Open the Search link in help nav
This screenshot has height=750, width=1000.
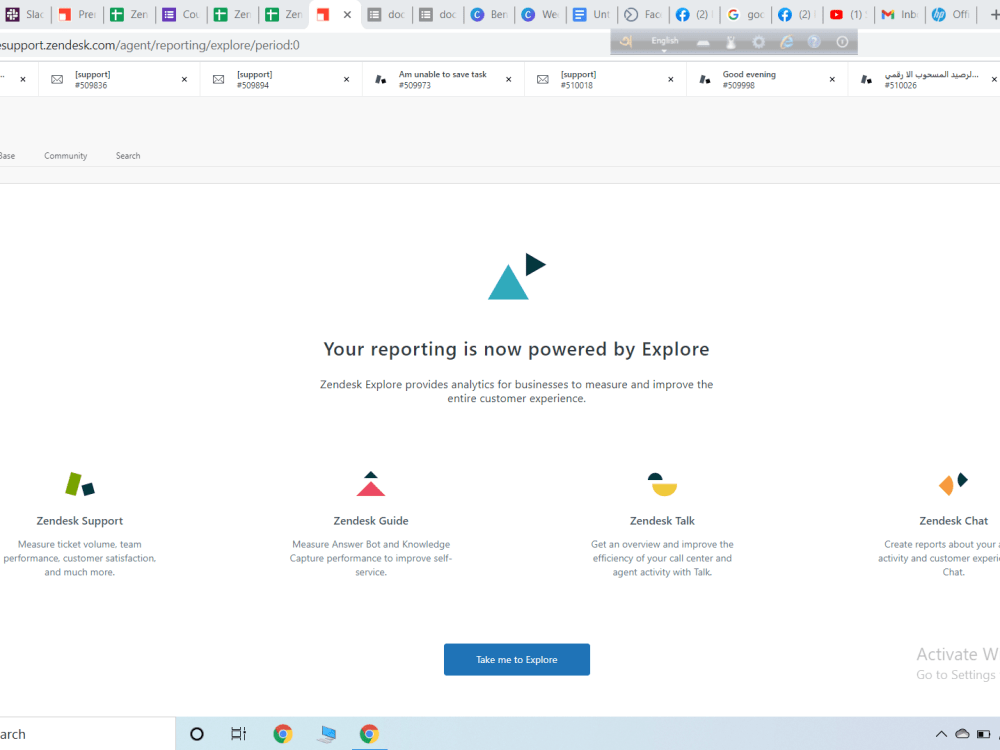pyautogui.click(x=128, y=156)
